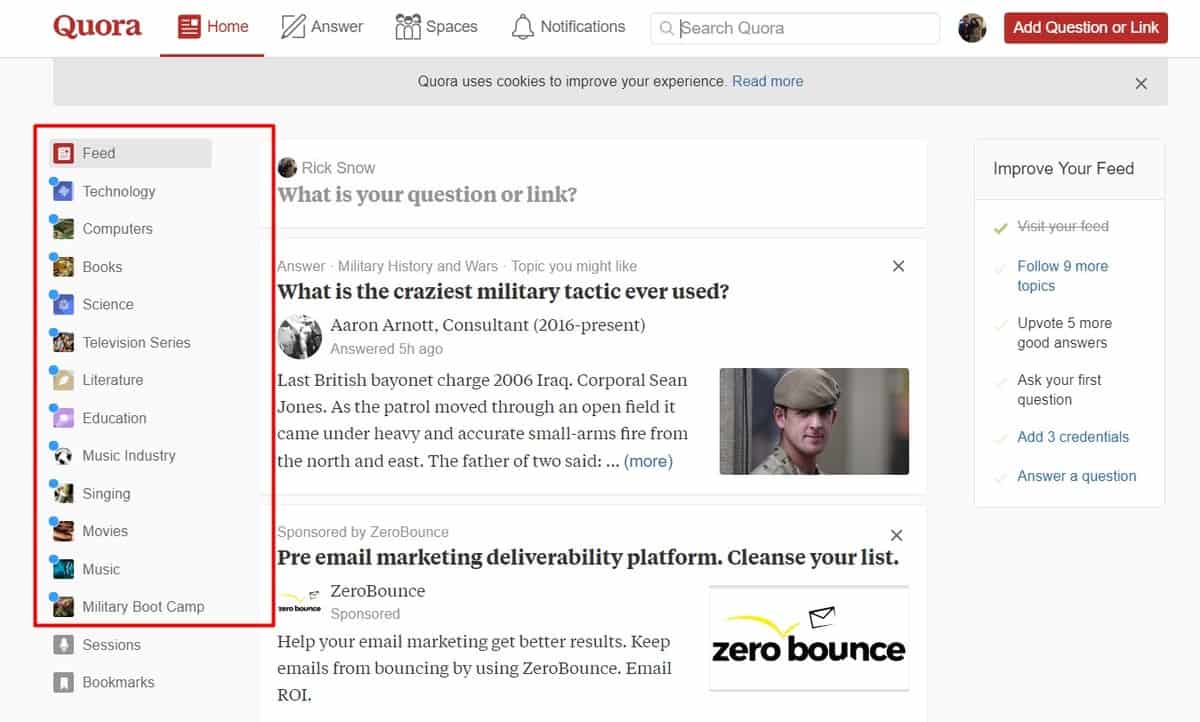Click Answered 5h ago timestamp
This screenshot has height=722, width=1200.
386,349
